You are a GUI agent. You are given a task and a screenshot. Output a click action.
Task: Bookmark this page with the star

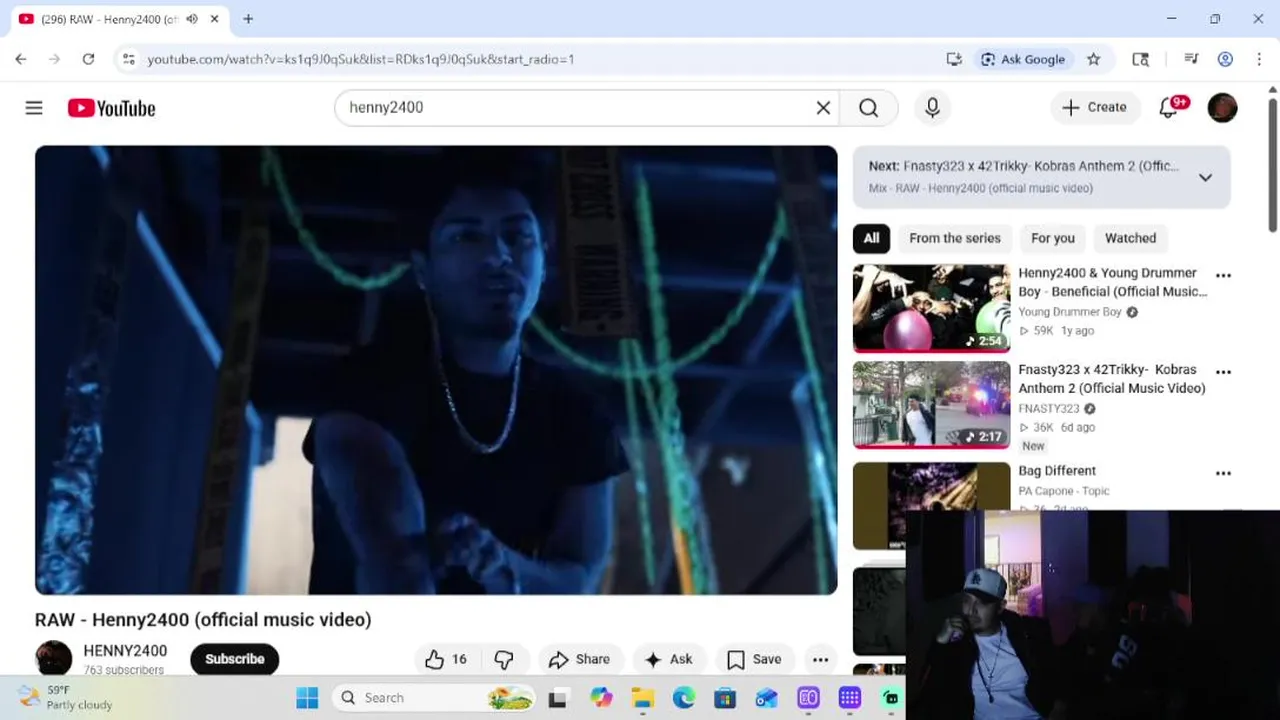tap(1094, 59)
